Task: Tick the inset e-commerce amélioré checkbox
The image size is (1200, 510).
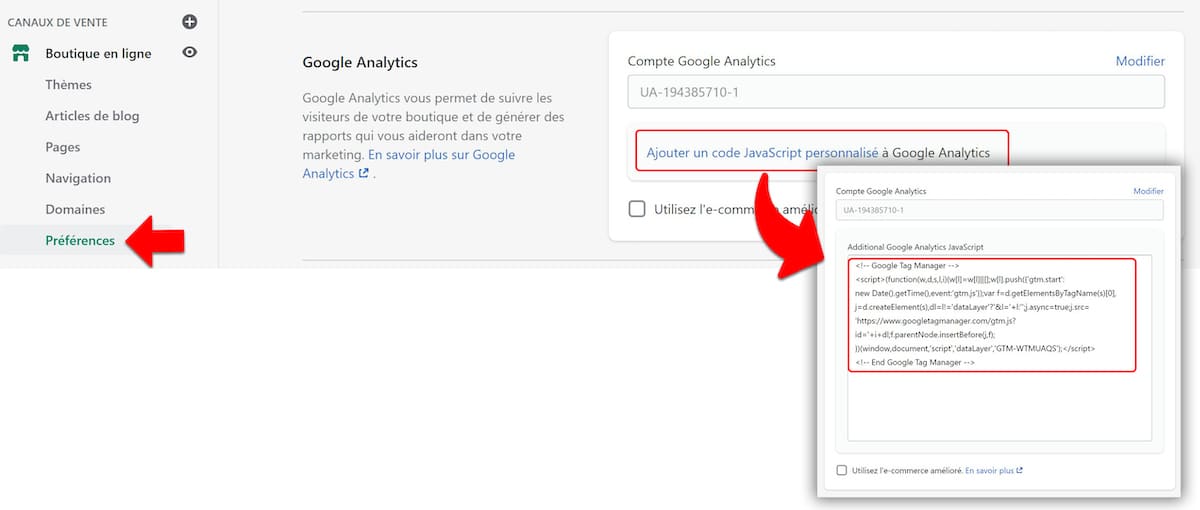Action: 841,470
